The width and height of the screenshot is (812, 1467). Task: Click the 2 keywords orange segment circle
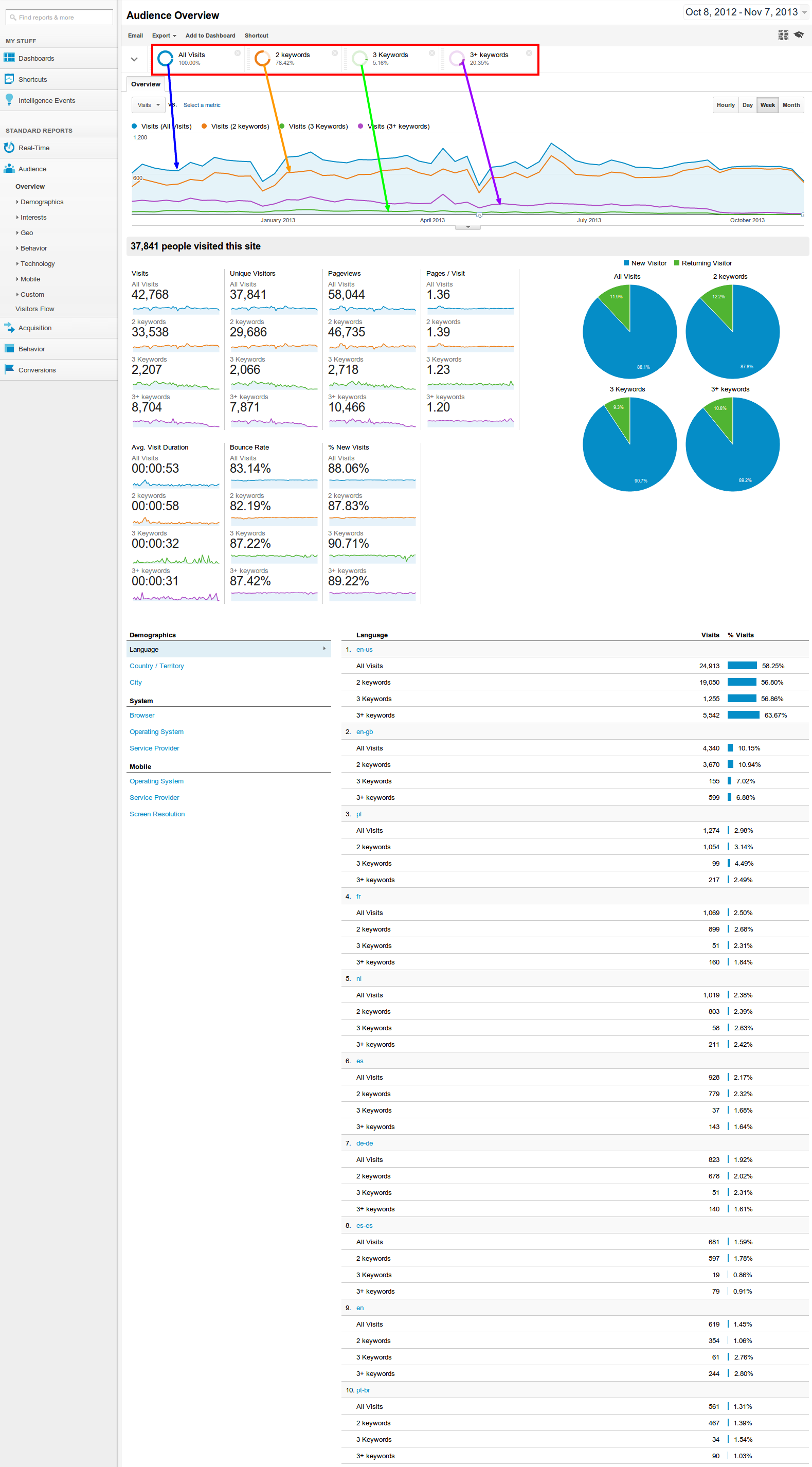click(262, 58)
